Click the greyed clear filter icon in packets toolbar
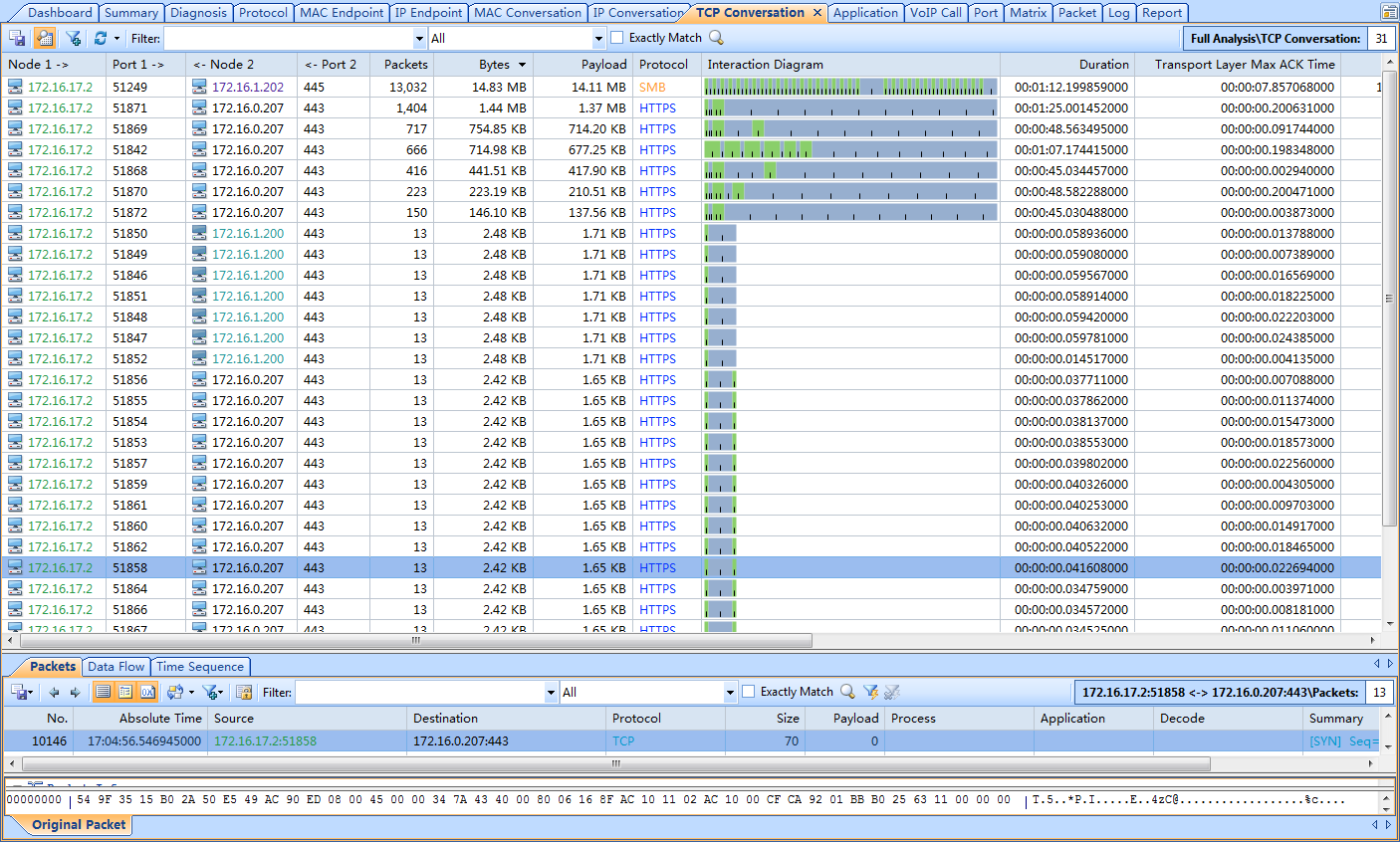 pos(892,692)
